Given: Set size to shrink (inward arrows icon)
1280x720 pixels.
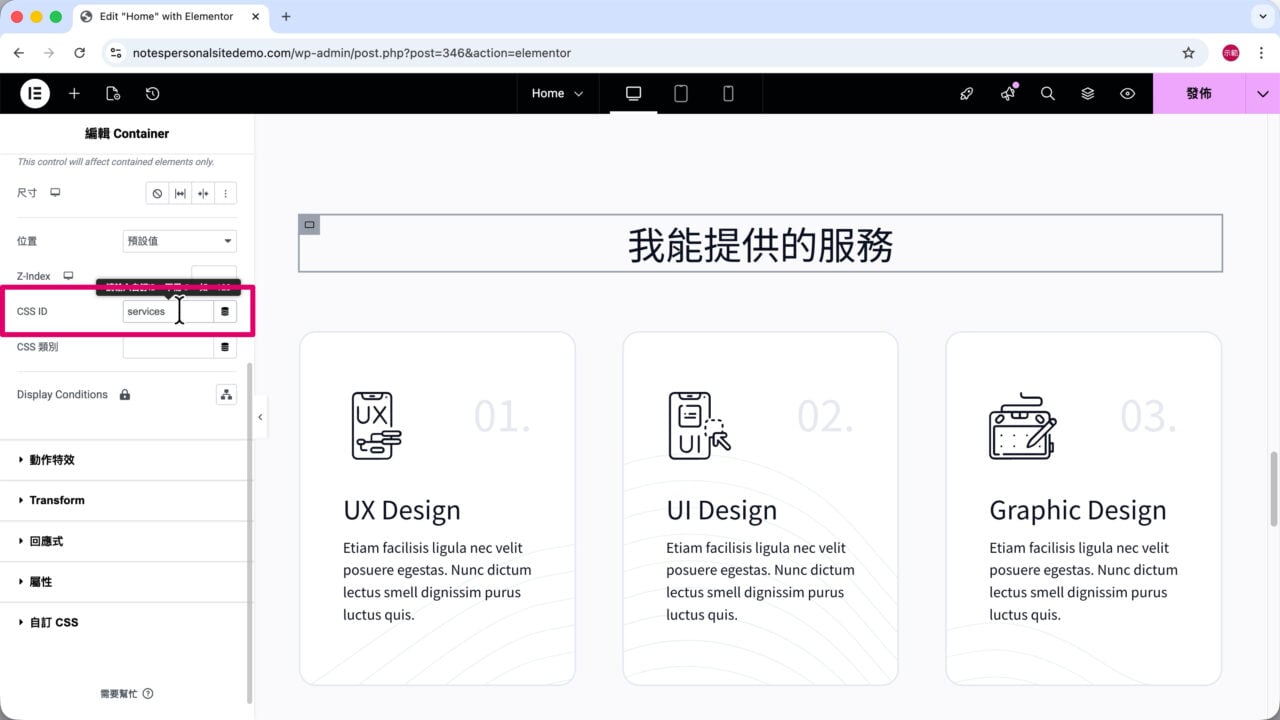Looking at the screenshot, I should (203, 193).
